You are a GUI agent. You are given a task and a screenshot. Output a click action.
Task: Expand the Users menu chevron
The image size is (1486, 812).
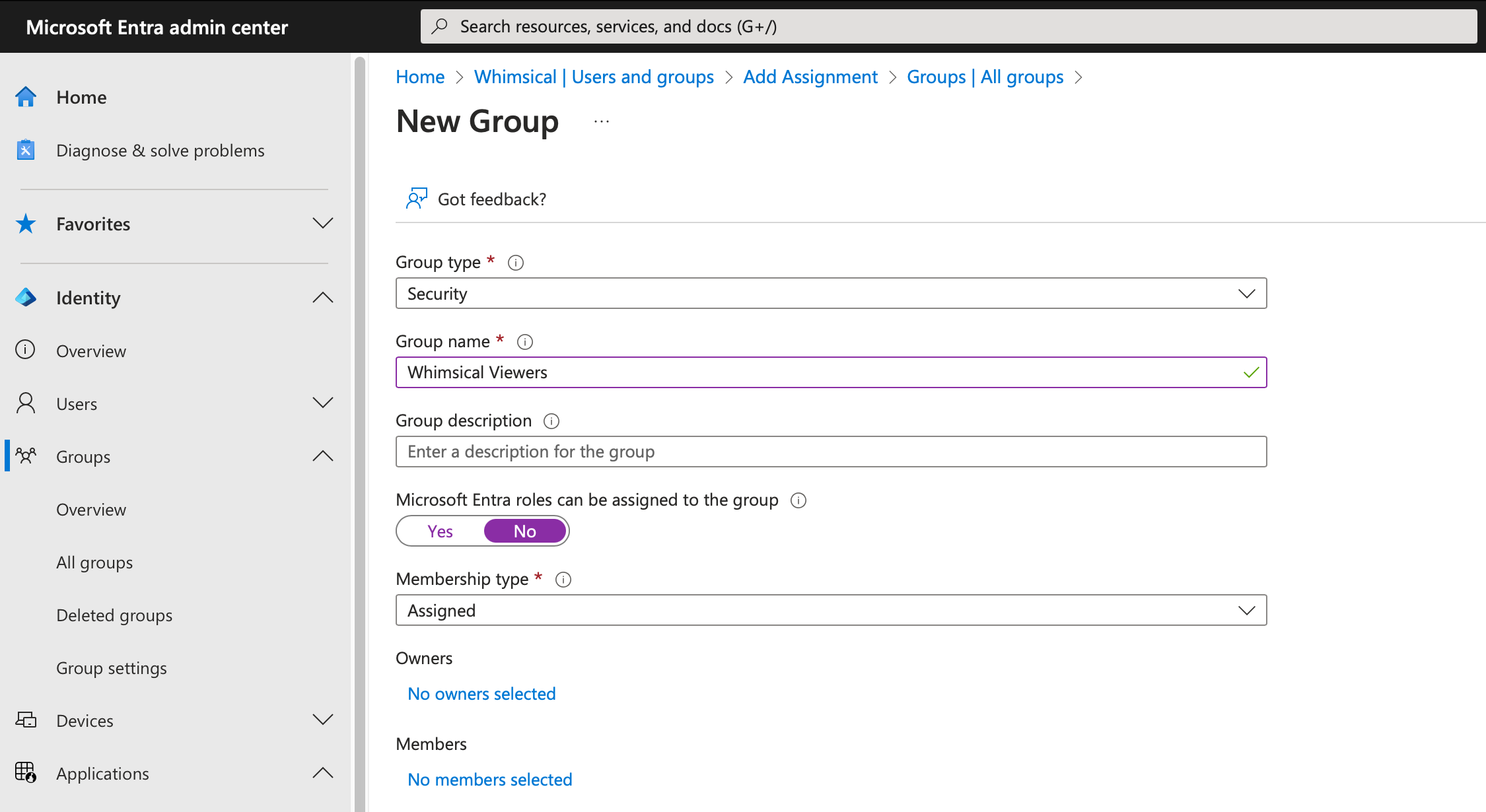tap(322, 403)
